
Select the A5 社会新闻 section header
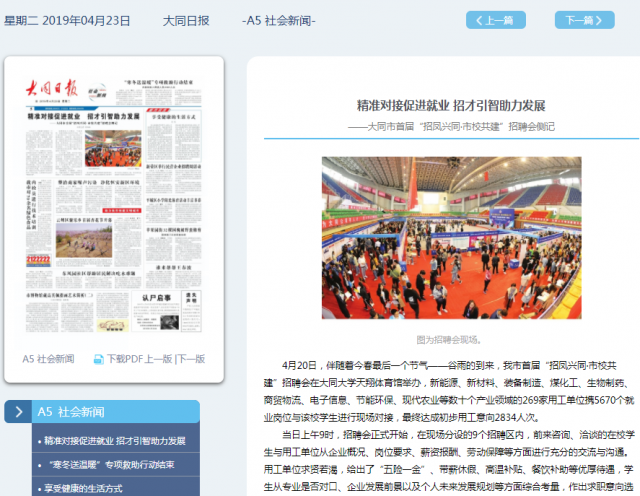click(x=116, y=411)
